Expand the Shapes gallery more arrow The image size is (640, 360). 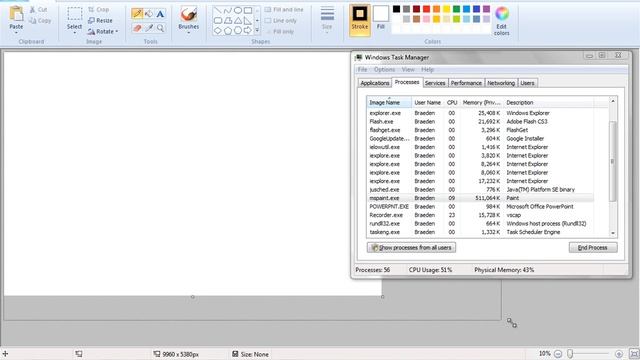coord(257,30)
